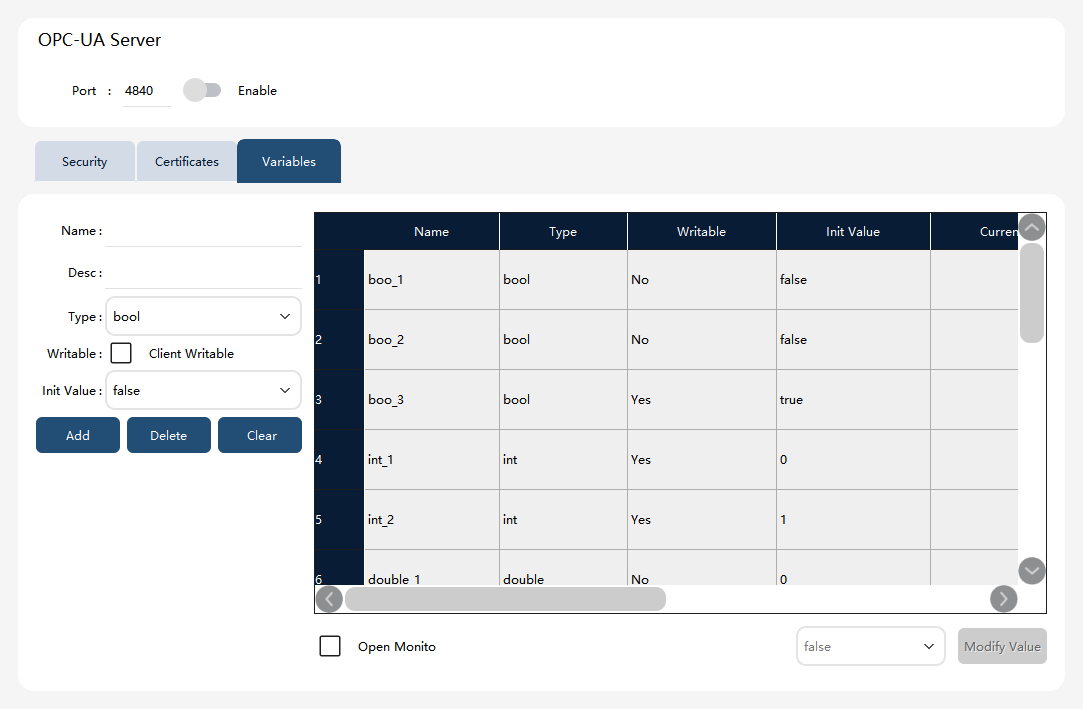Click the Port number field
The height and width of the screenshot is (709, 1083).
(146, 91)
